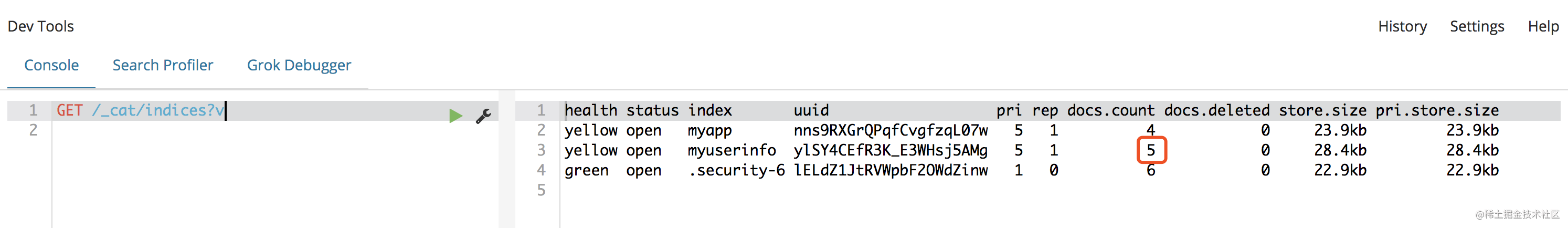This screenshot has width=1568, height=228.
Task: Open console Settings
Action: coord(1477,26)
